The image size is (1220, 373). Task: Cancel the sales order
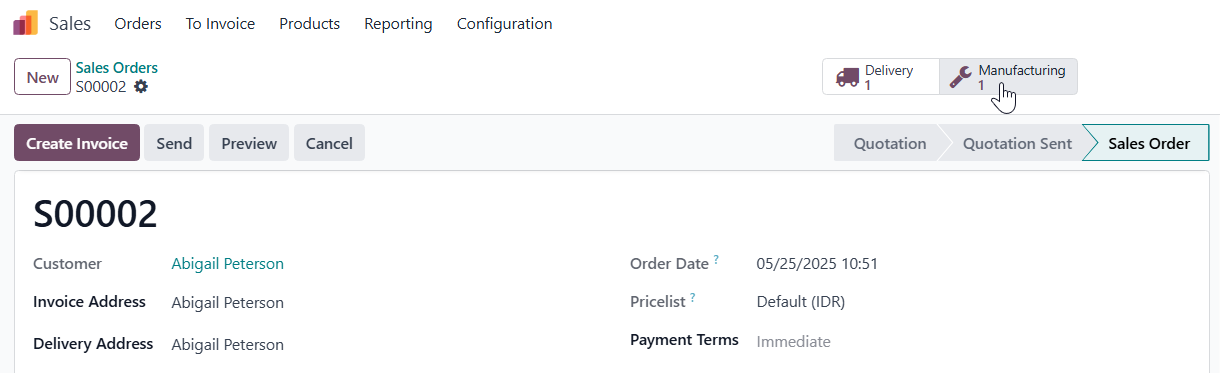pos(329,143)
